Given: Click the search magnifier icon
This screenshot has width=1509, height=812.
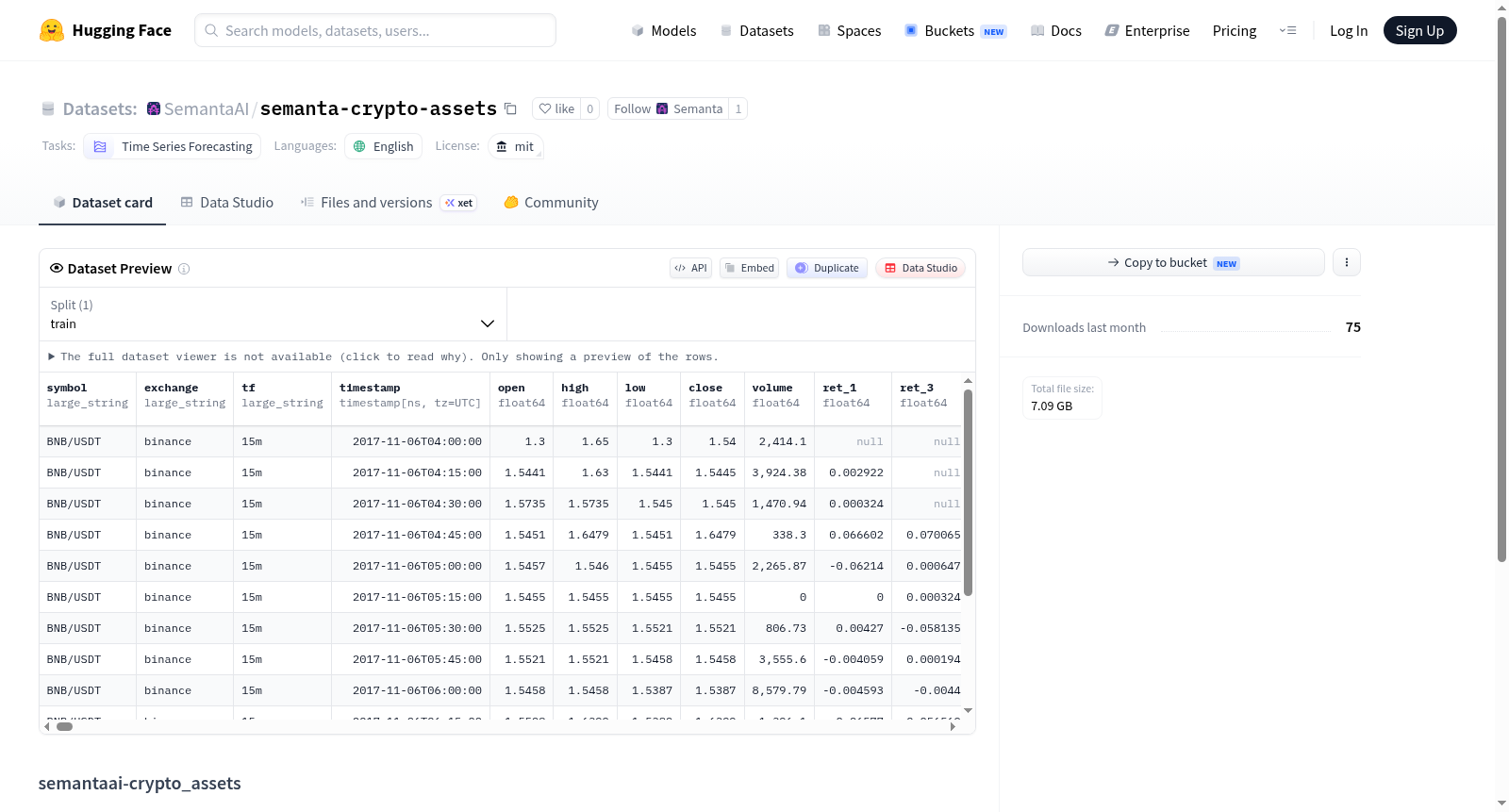Looking at the screenshot, I should (x=212, y=30).
